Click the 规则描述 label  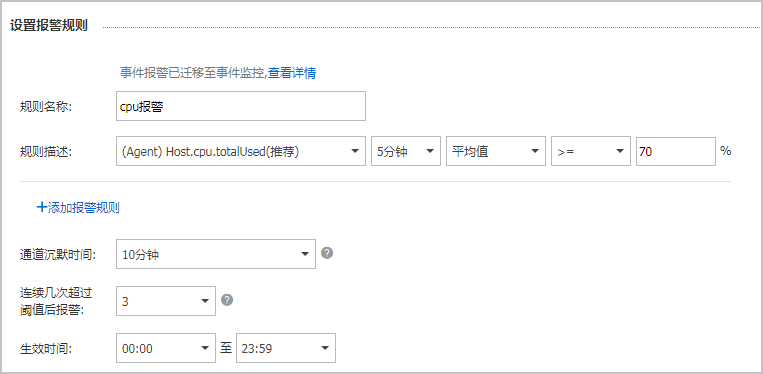[46, 152]
